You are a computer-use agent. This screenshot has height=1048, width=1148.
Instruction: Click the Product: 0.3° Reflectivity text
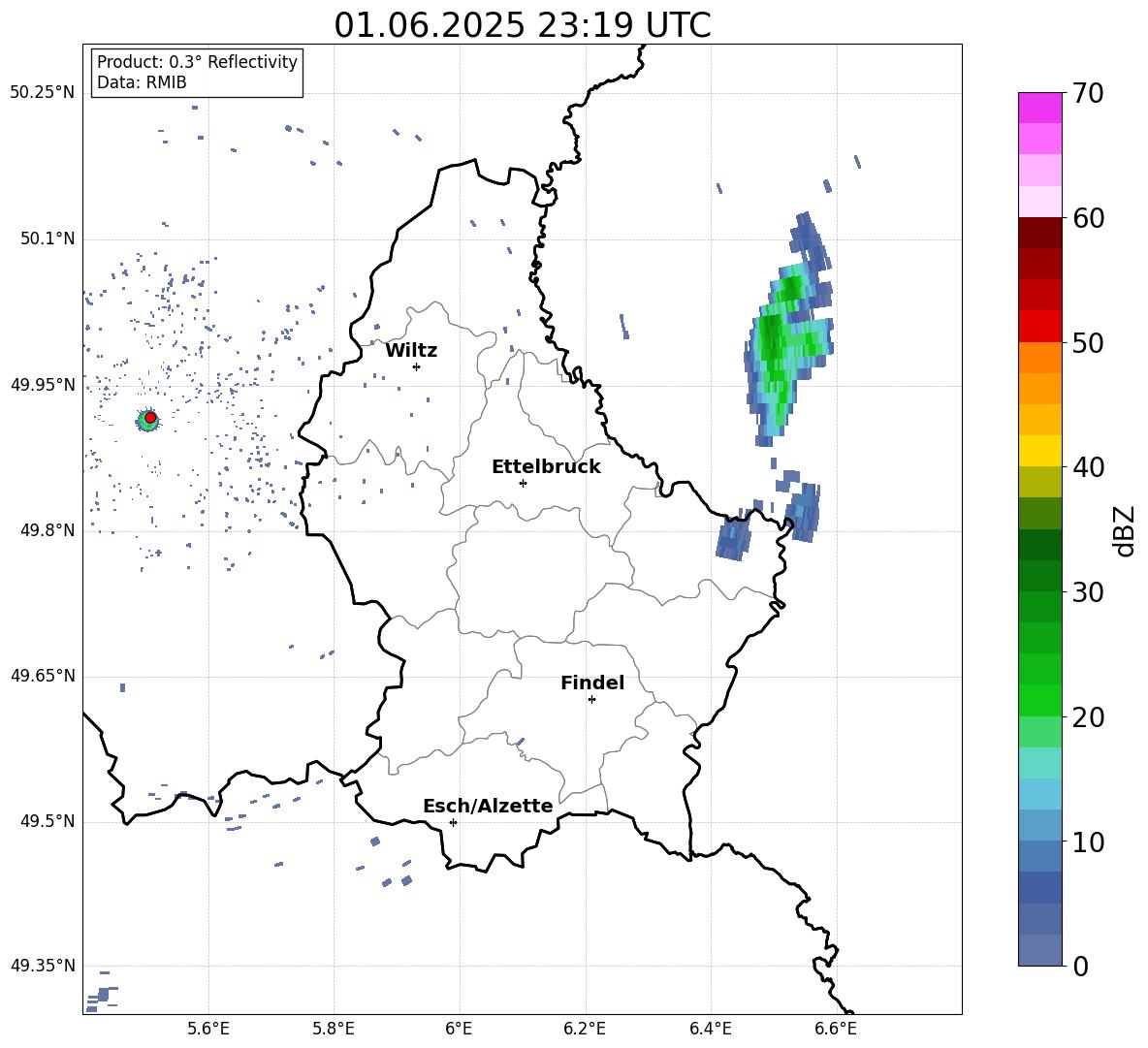pos(197,61)
